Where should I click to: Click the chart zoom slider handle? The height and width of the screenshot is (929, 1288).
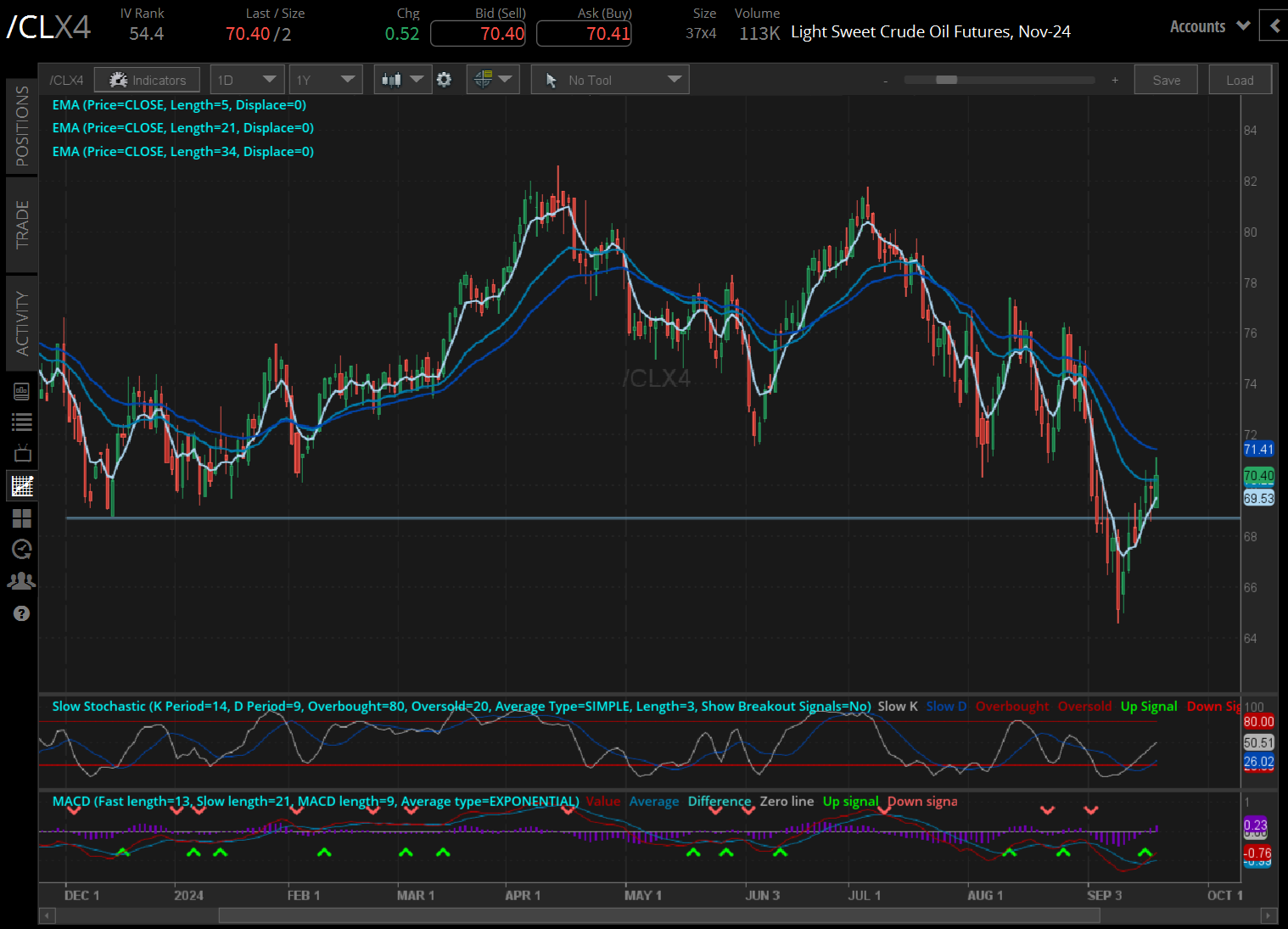coord(946,80)
